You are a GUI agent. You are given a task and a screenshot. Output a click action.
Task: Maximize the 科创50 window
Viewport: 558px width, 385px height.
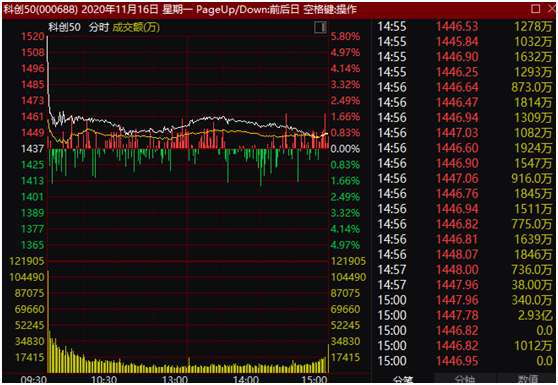click(x=535, y=8)
